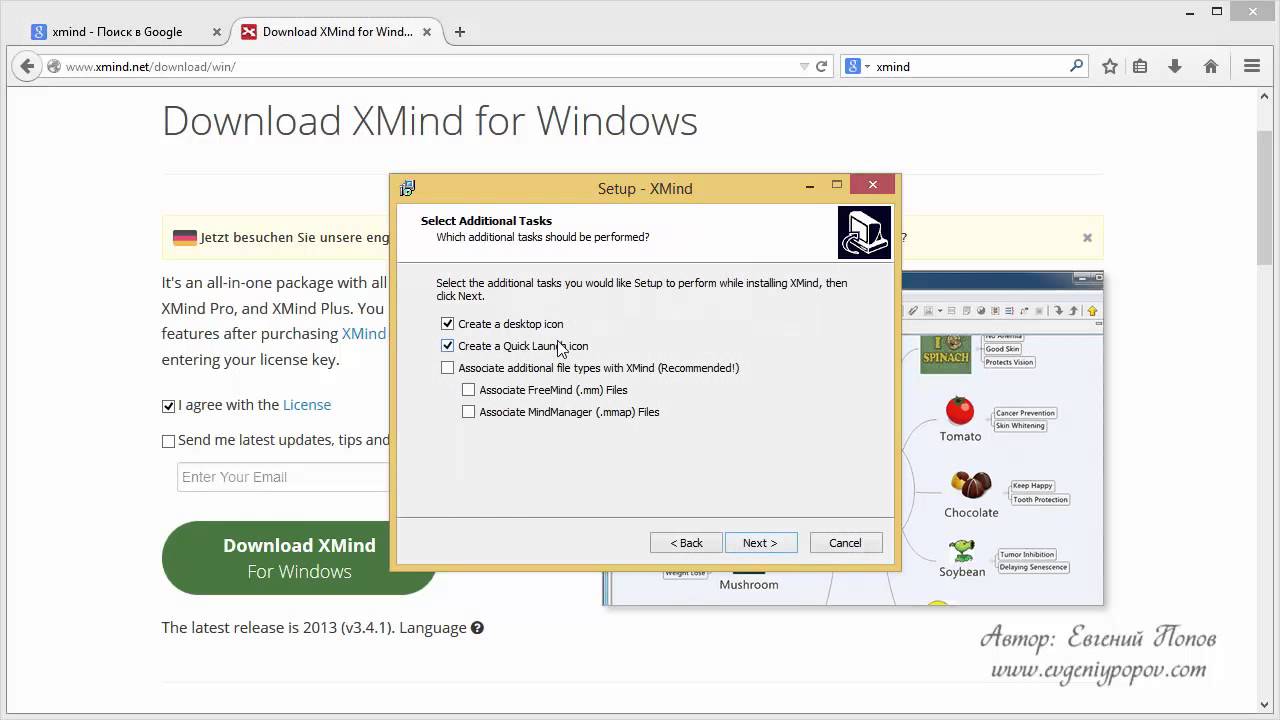Uncheck 'Create a Quick Launch icon'
Viewport: 1280px width, 720px height.
tap(447, 346)
